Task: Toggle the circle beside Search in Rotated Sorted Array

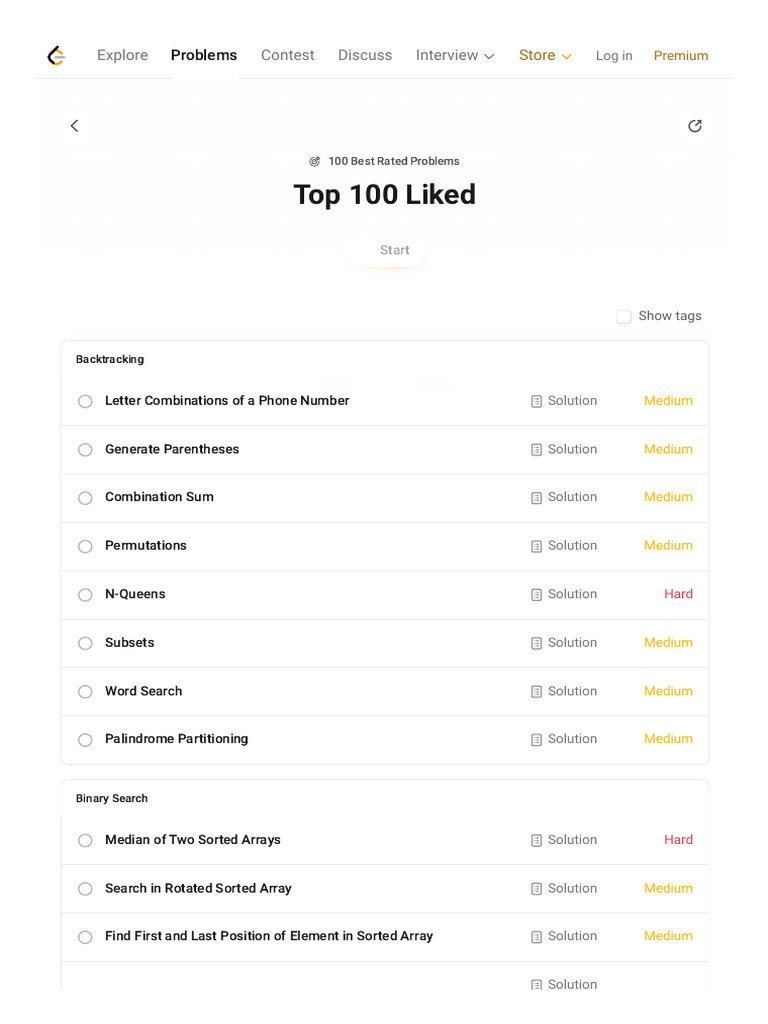Action: point(85,889)
